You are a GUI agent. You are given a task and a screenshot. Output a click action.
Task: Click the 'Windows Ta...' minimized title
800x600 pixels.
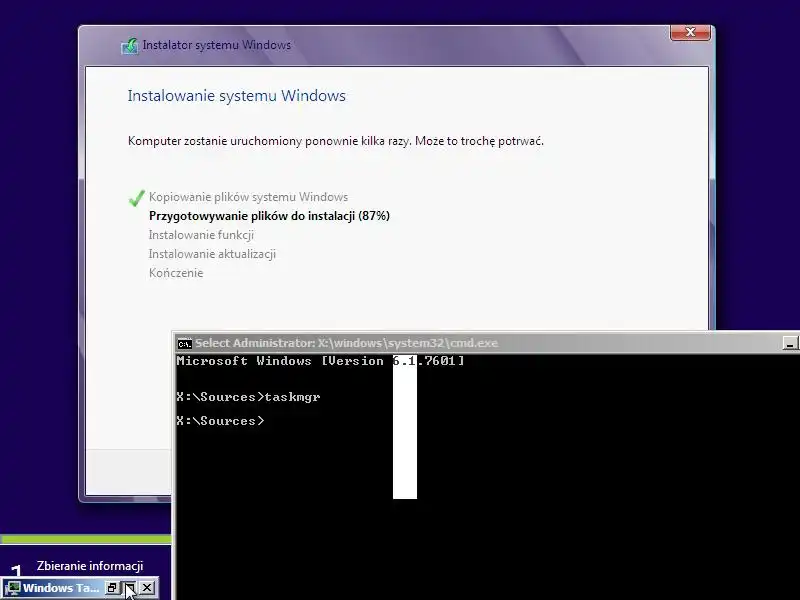tap(61, 588)
